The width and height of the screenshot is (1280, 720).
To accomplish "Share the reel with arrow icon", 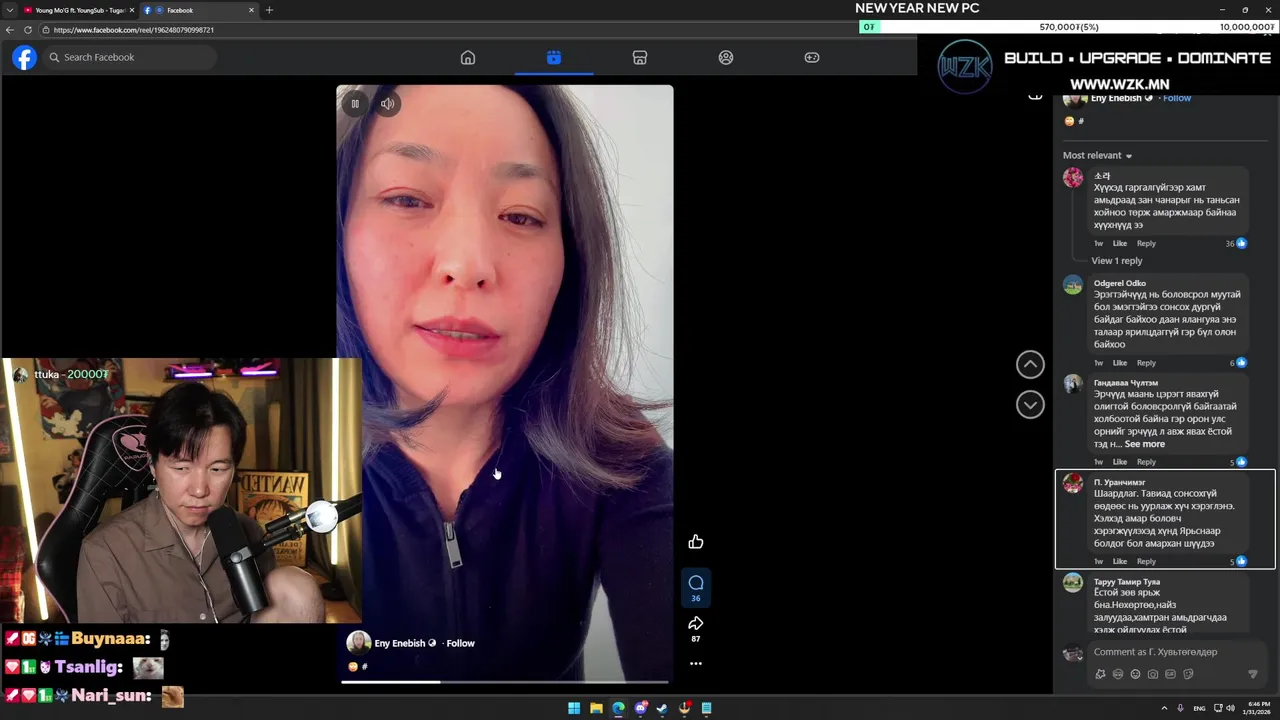I will [x=696, y=623].
